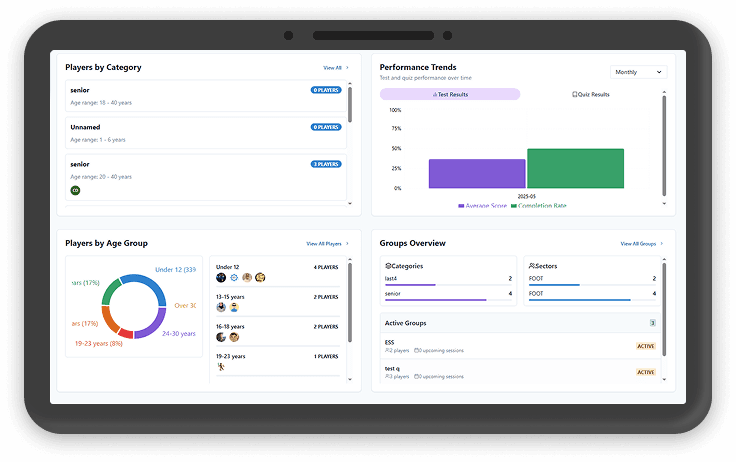This screenshot has height=462, width=736.
Task: Click second avatar in 16-18 years row
Action: tap(234, 337)
